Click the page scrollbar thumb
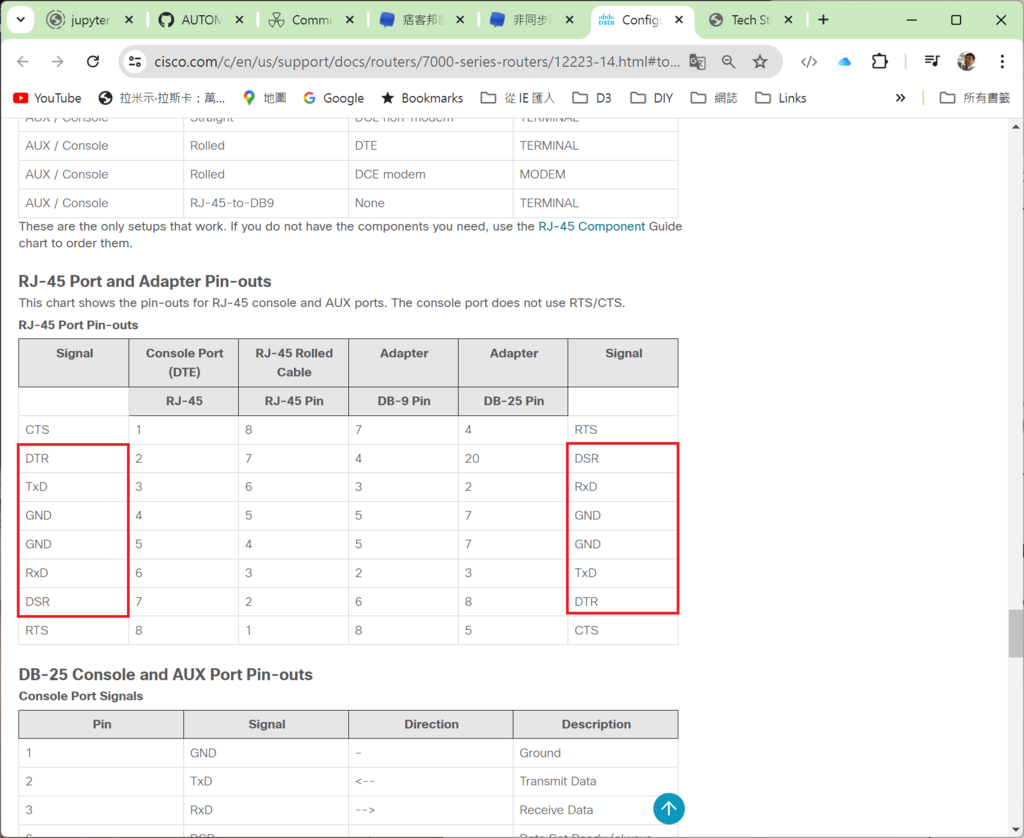This screenshot has width=1024, height=838. click(x=1016, y=633)
